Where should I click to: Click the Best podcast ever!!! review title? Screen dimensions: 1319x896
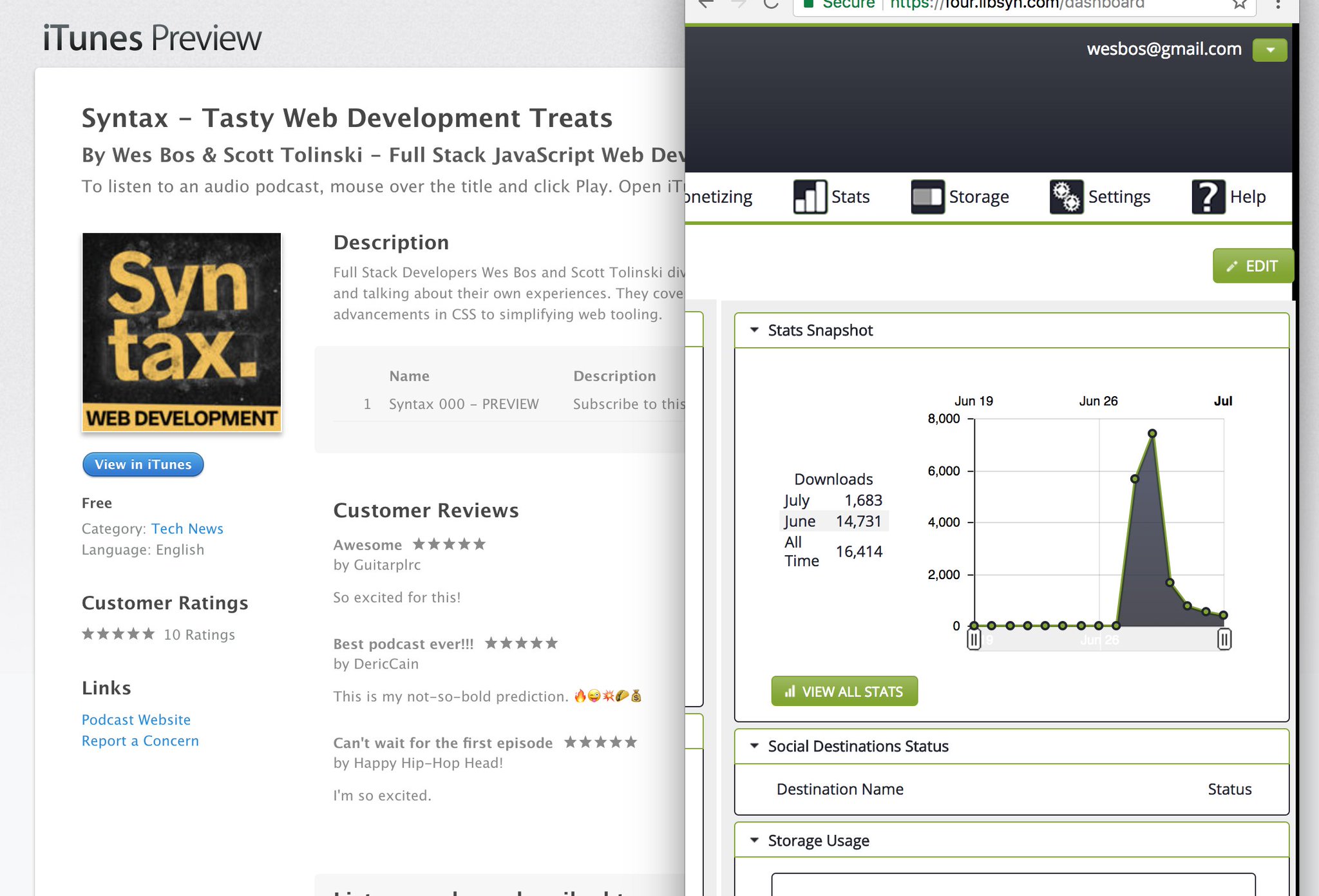pos(403,644)
